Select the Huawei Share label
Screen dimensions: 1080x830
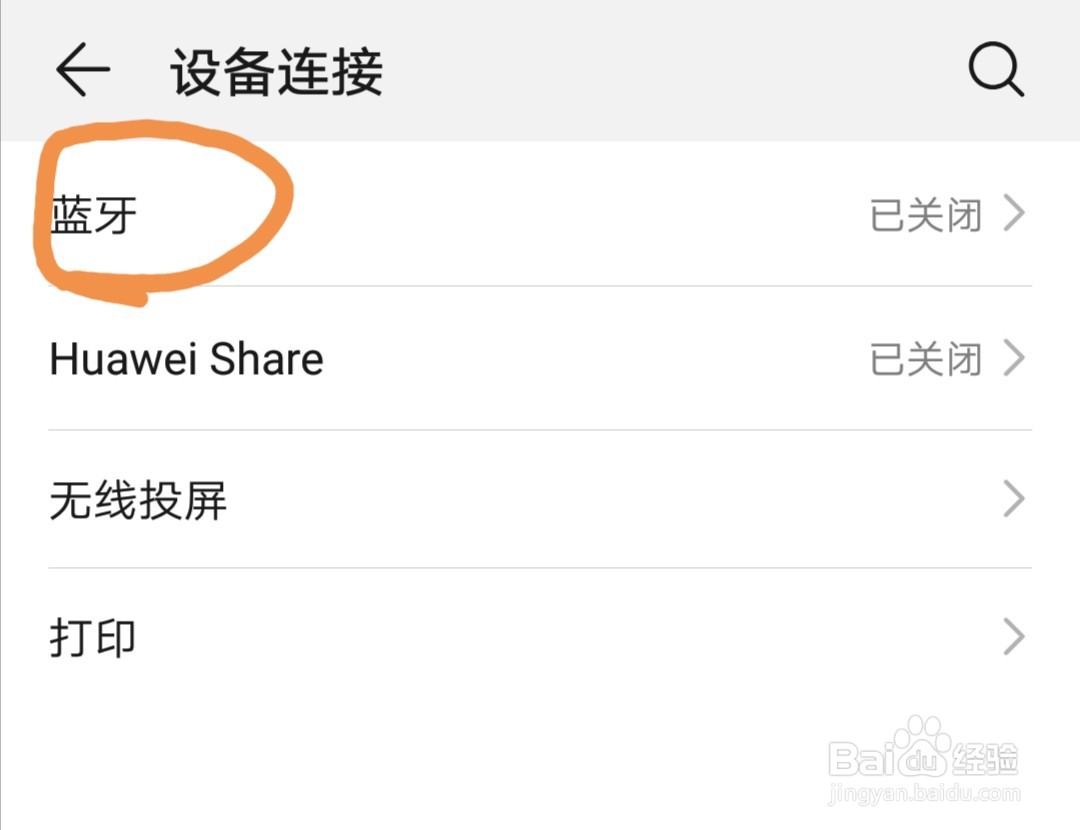click(x=186, y=359)
